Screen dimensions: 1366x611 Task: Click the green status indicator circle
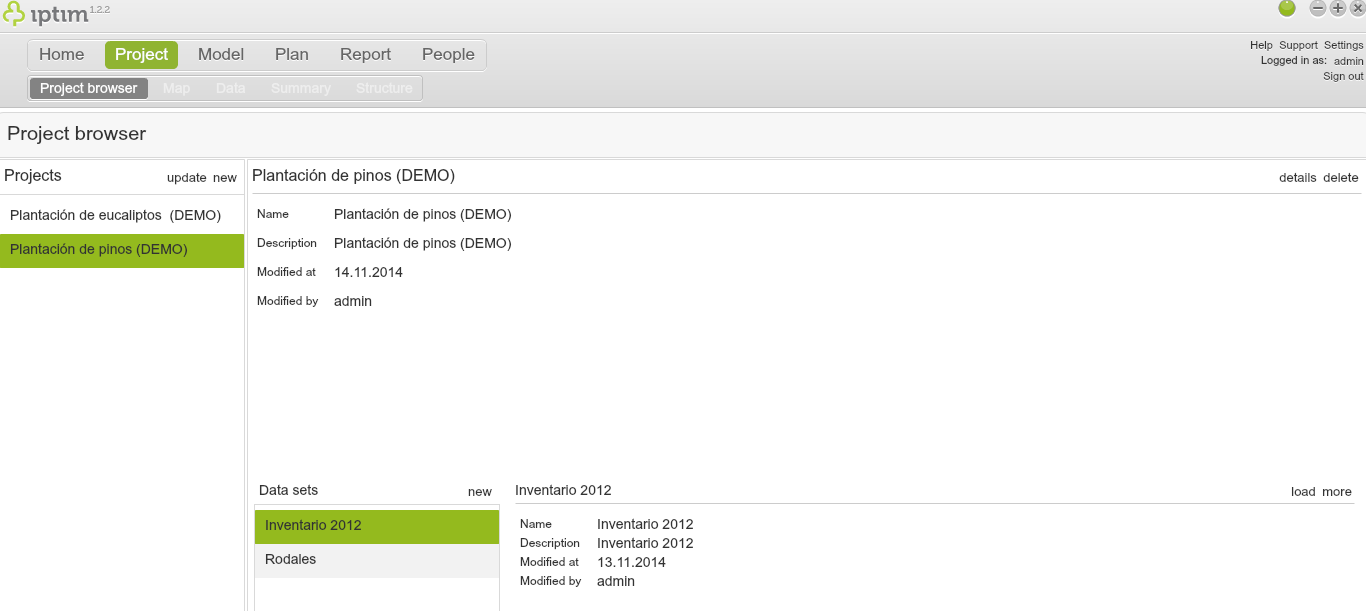point(1287,9)
